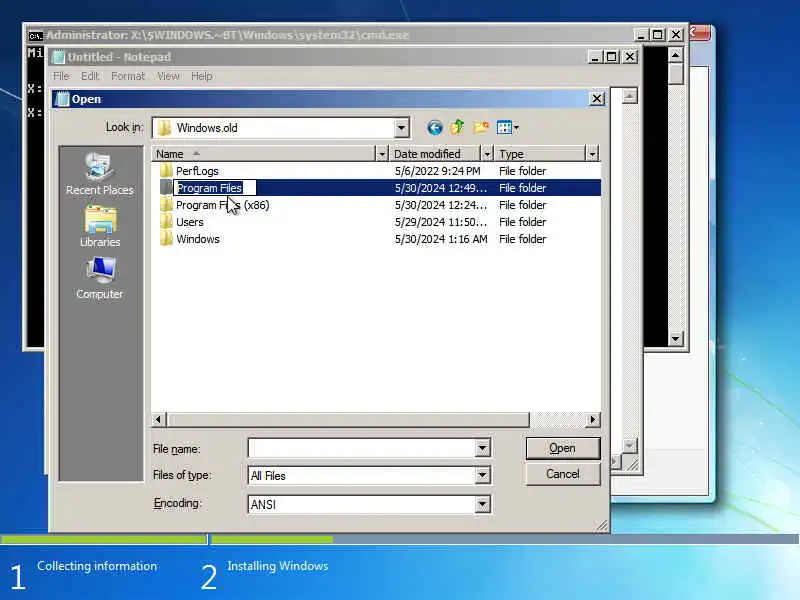The height and width of the screenshot is (600, 800).
Task: Open Notepad Edit menu
Action: [90, 76]
